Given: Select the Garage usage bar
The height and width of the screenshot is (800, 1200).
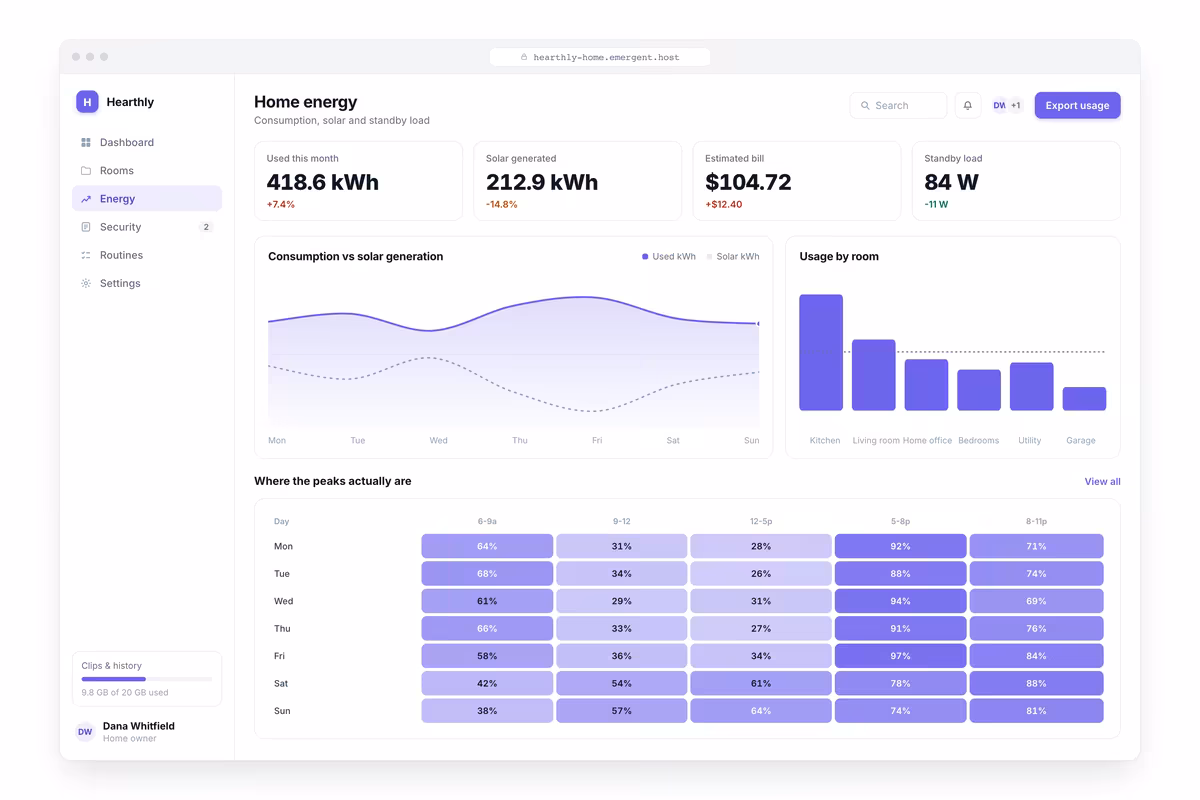Looking at the screenshot, I should pos(1084,398).
